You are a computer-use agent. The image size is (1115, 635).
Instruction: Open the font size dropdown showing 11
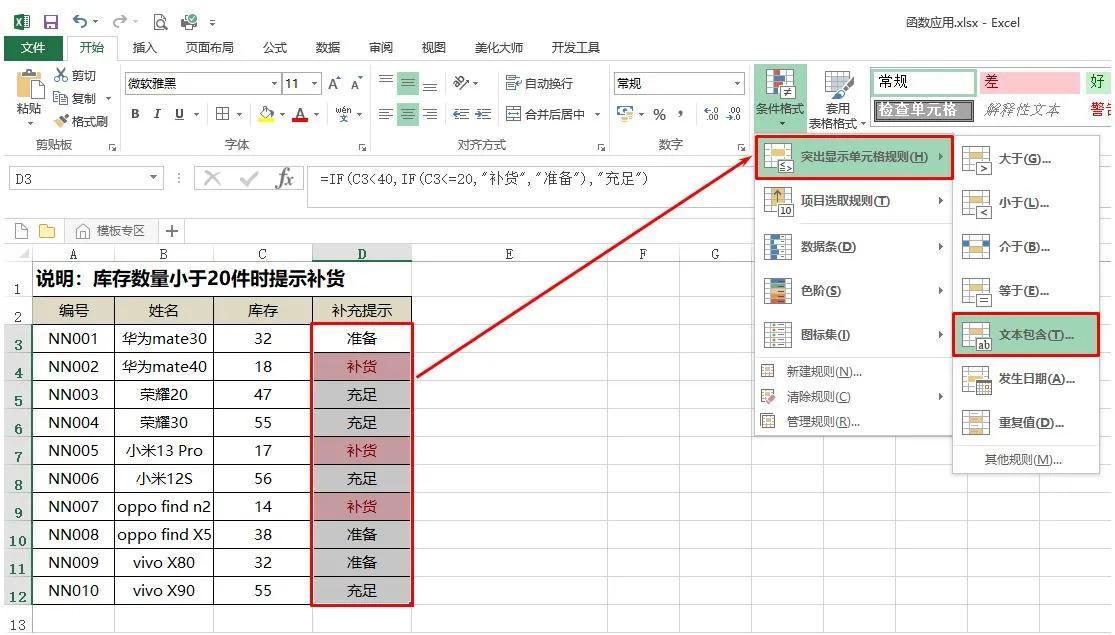pyautogui.click(x=314, y=83)
